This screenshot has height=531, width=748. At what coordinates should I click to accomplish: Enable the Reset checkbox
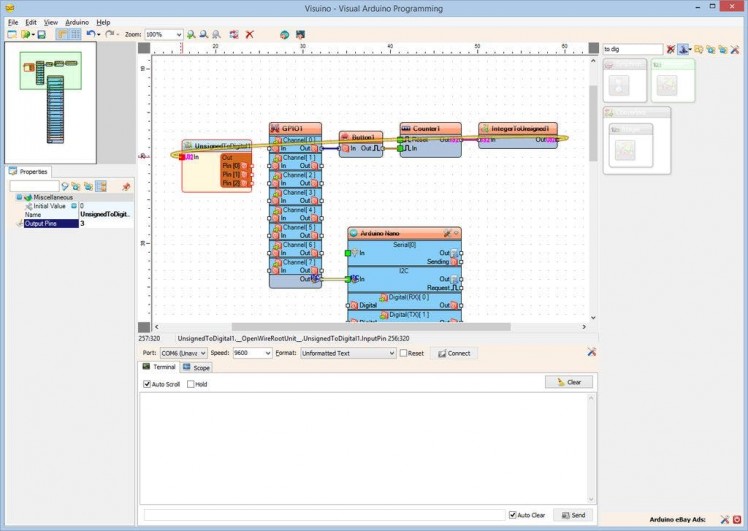click(404, 353)
